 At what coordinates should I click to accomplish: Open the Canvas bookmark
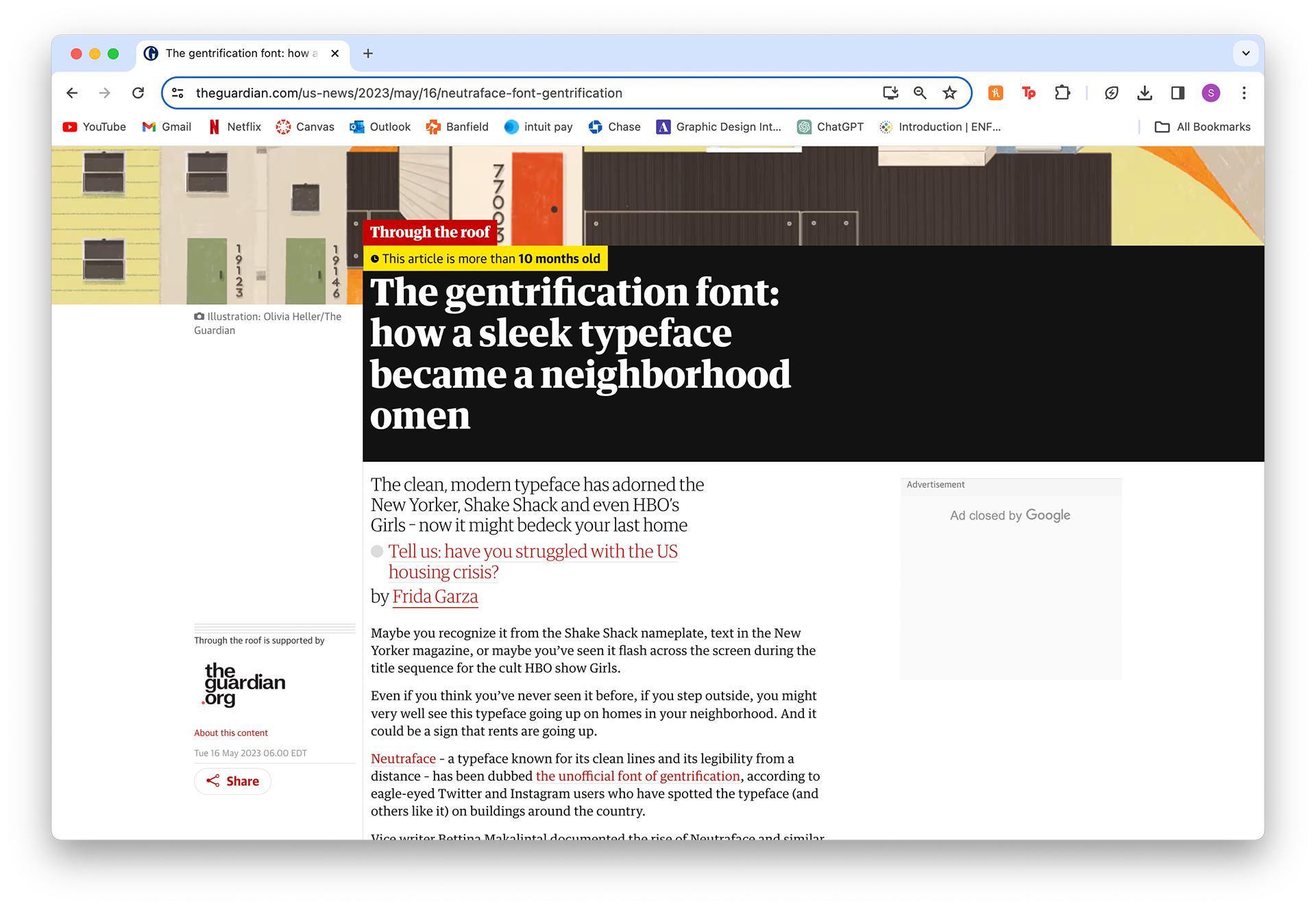[305, 127]
